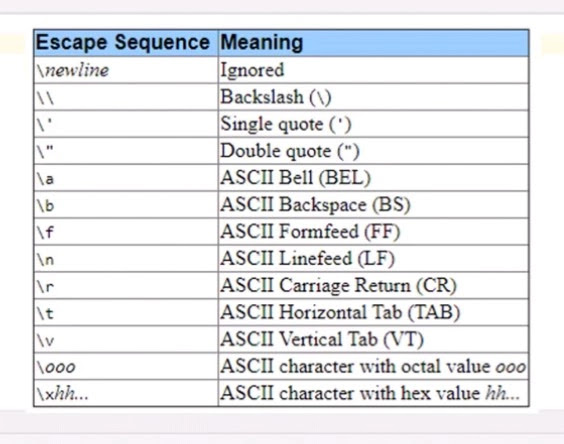Click the ASCII Linefeed (LF) cell
564x444 pixels.
373,259
